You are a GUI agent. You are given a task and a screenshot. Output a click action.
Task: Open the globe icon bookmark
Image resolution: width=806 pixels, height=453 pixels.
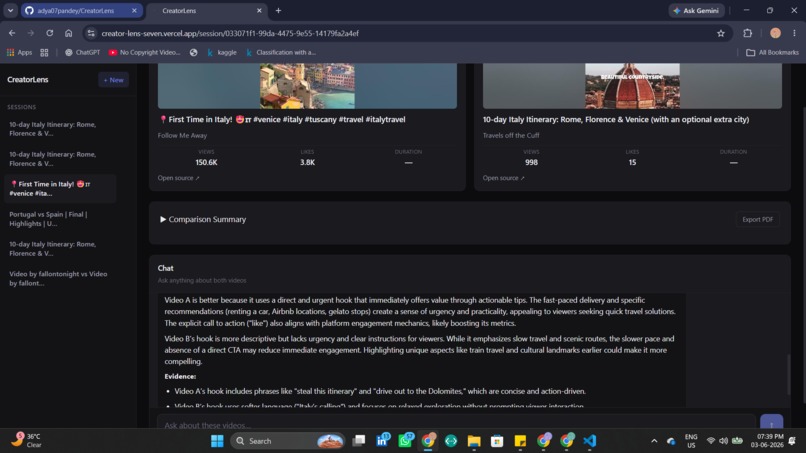click(193, 52)
